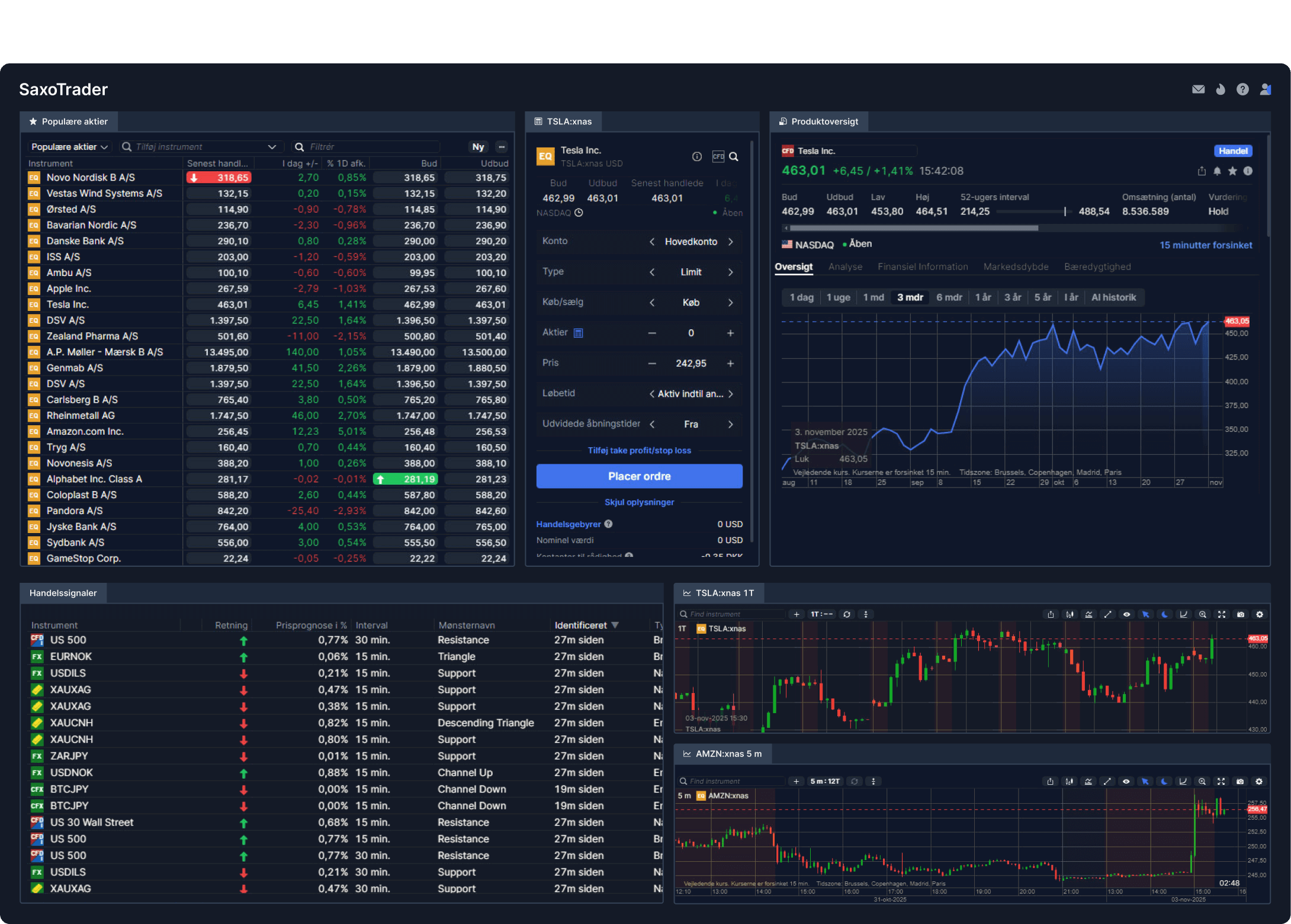Open TSLA chart settings gear
Image resolution: width=1291 pixels, height=924 pixels.
[x=1260, y=614]
